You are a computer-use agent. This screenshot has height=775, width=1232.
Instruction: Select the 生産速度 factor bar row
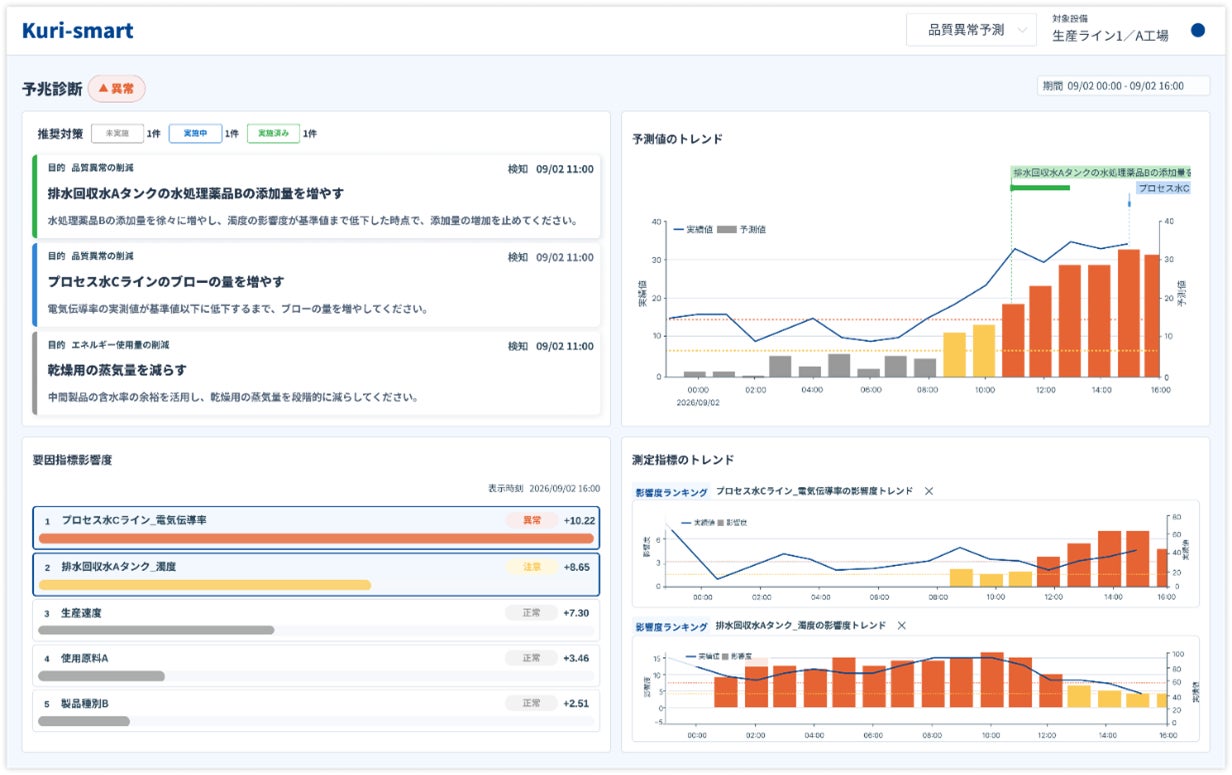316,620
